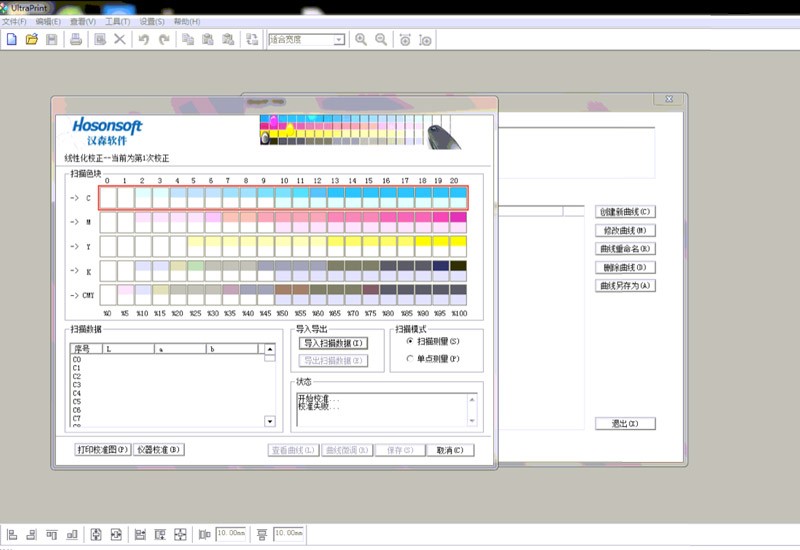Click the 创建新曲线(C) button

pyautogui.click(x=625, y=212)
